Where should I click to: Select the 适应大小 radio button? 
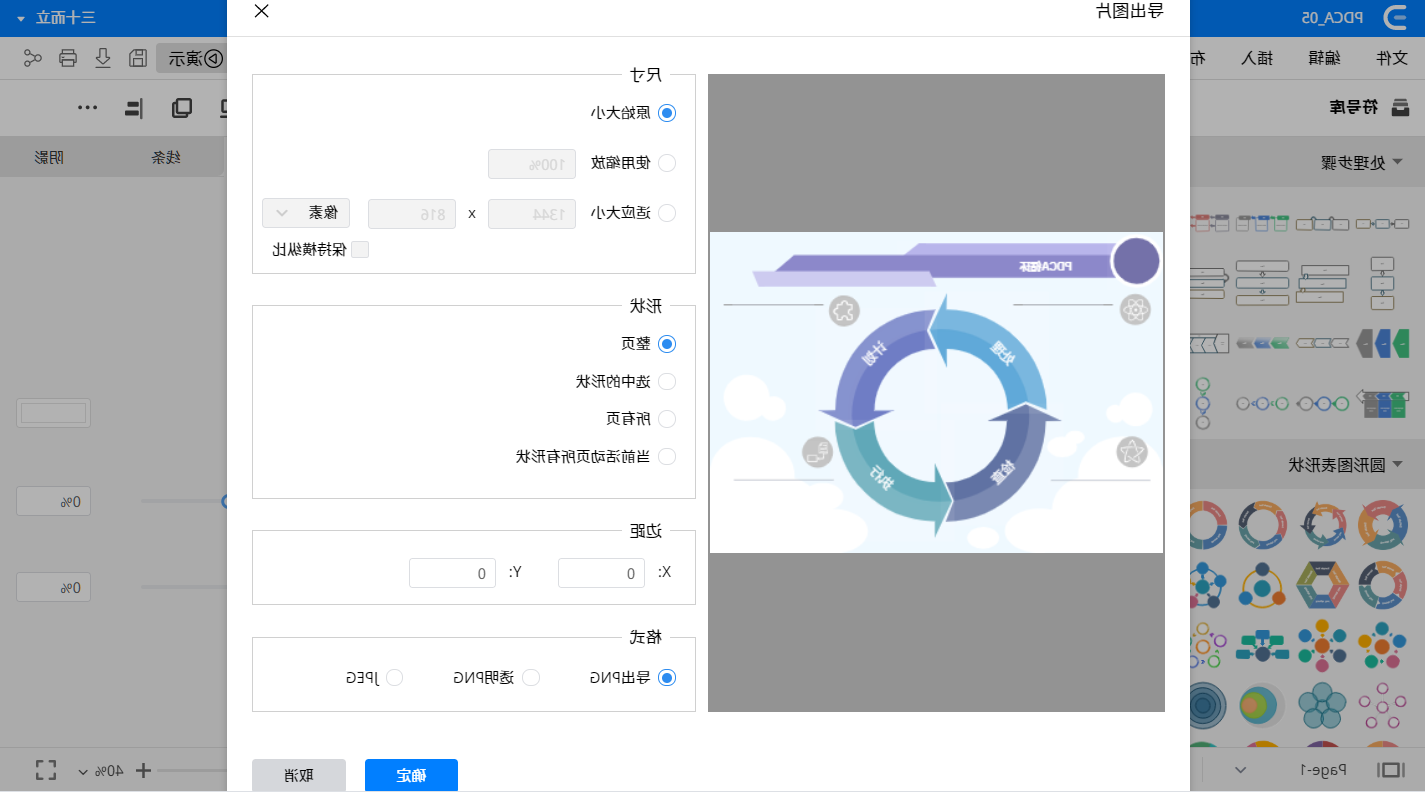pyautogui.click(x=667, y=213)
